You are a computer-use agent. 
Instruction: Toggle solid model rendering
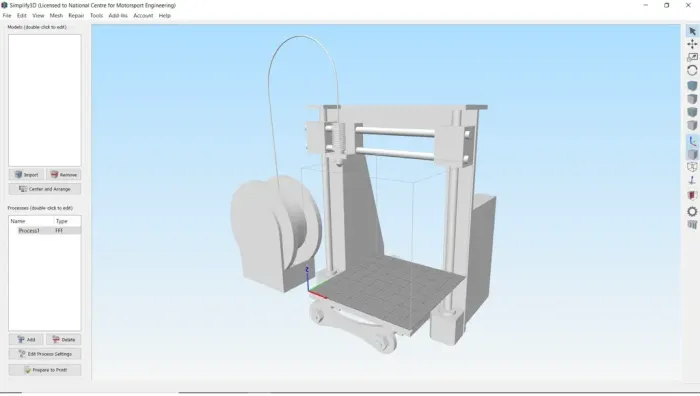692,154
